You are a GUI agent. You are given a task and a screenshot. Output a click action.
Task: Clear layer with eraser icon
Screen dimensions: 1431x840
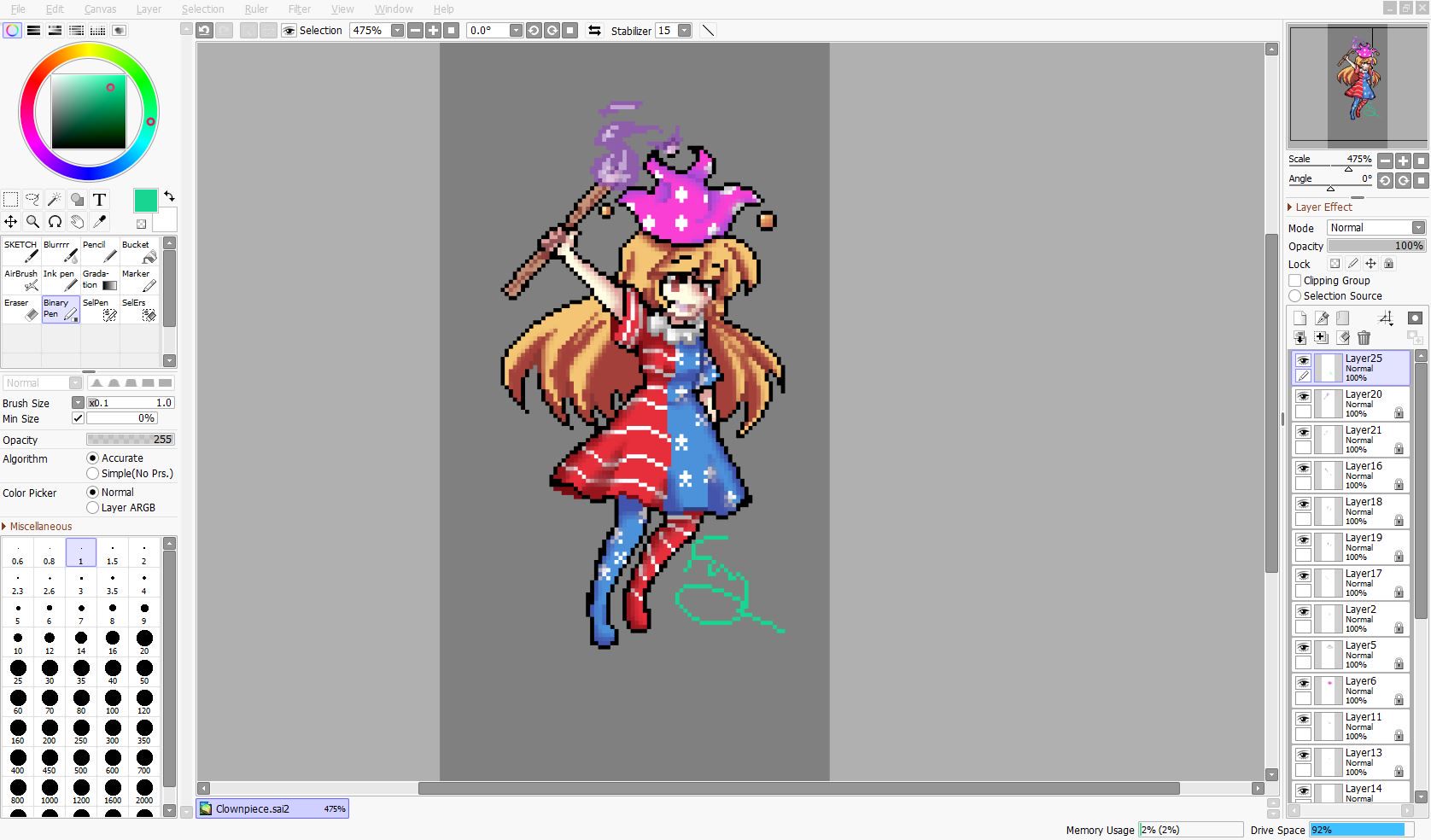click(x=1343, y=338)
